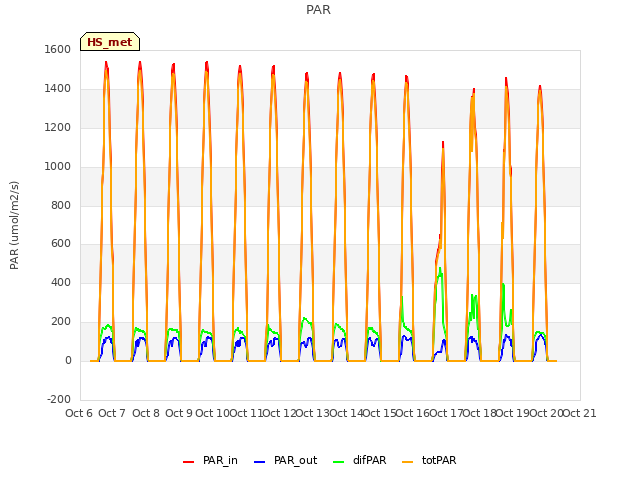Click the blue PAR_out legend swatch
The height and width of the screenshot is (480, 640).
(260, 462)
